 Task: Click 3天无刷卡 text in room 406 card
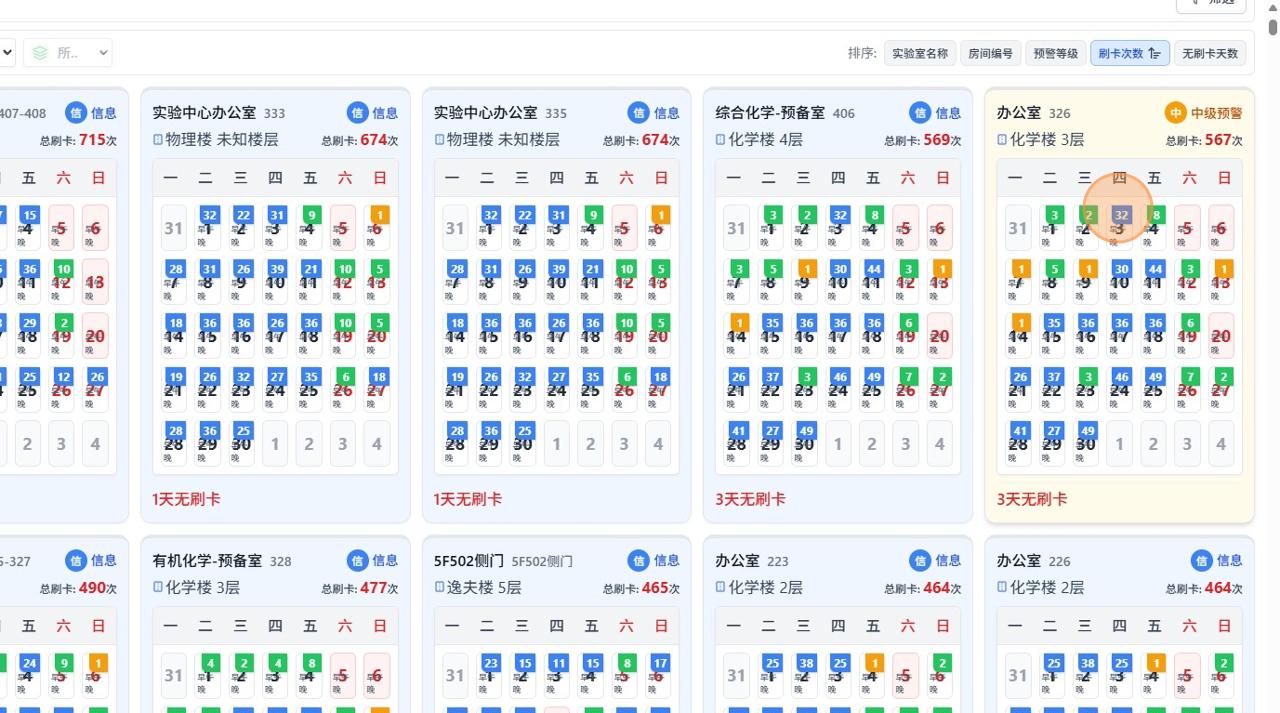pyautogui.click(x=750, y=499)
